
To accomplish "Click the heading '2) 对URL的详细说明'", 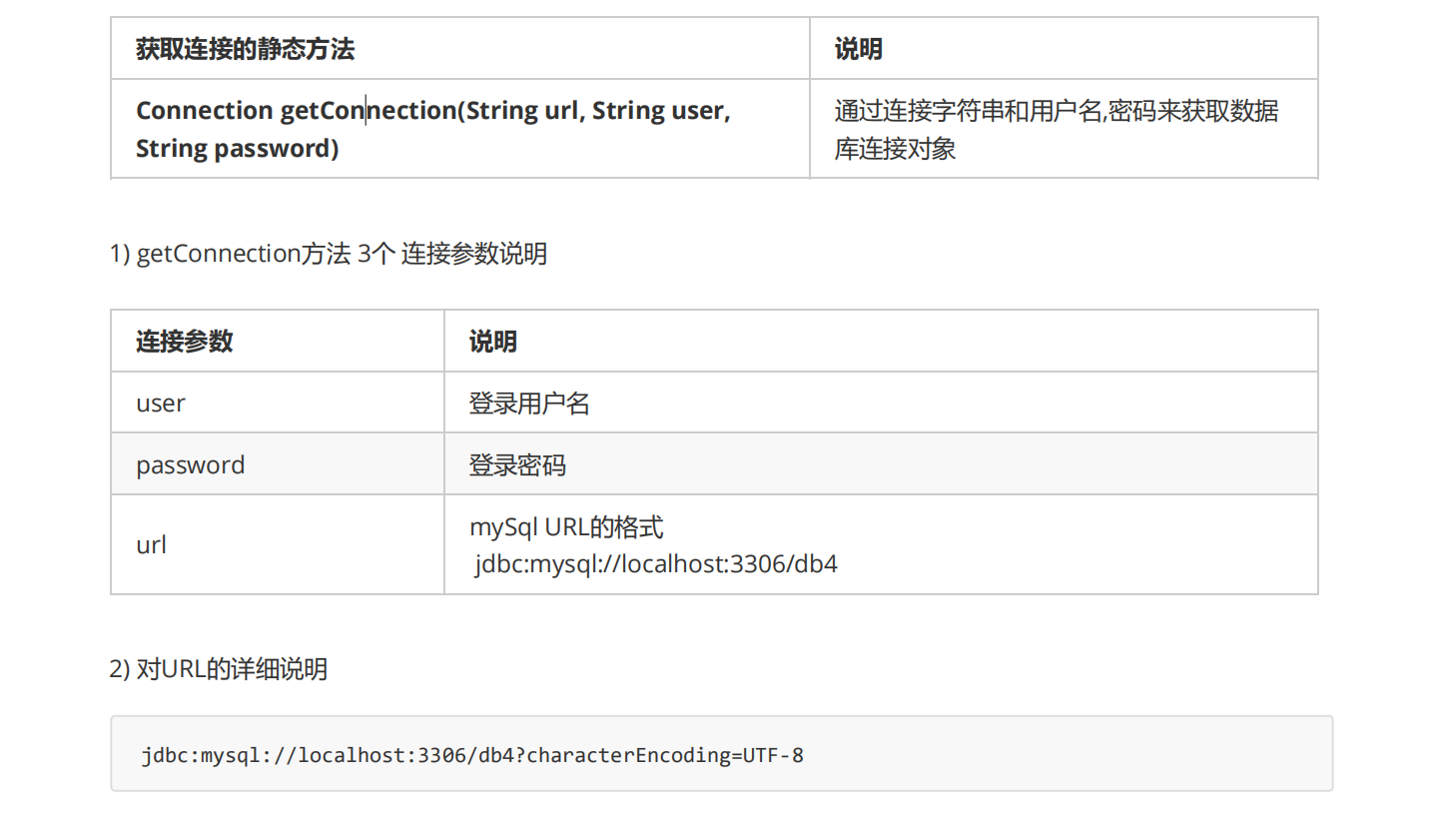I will (218, 669).
